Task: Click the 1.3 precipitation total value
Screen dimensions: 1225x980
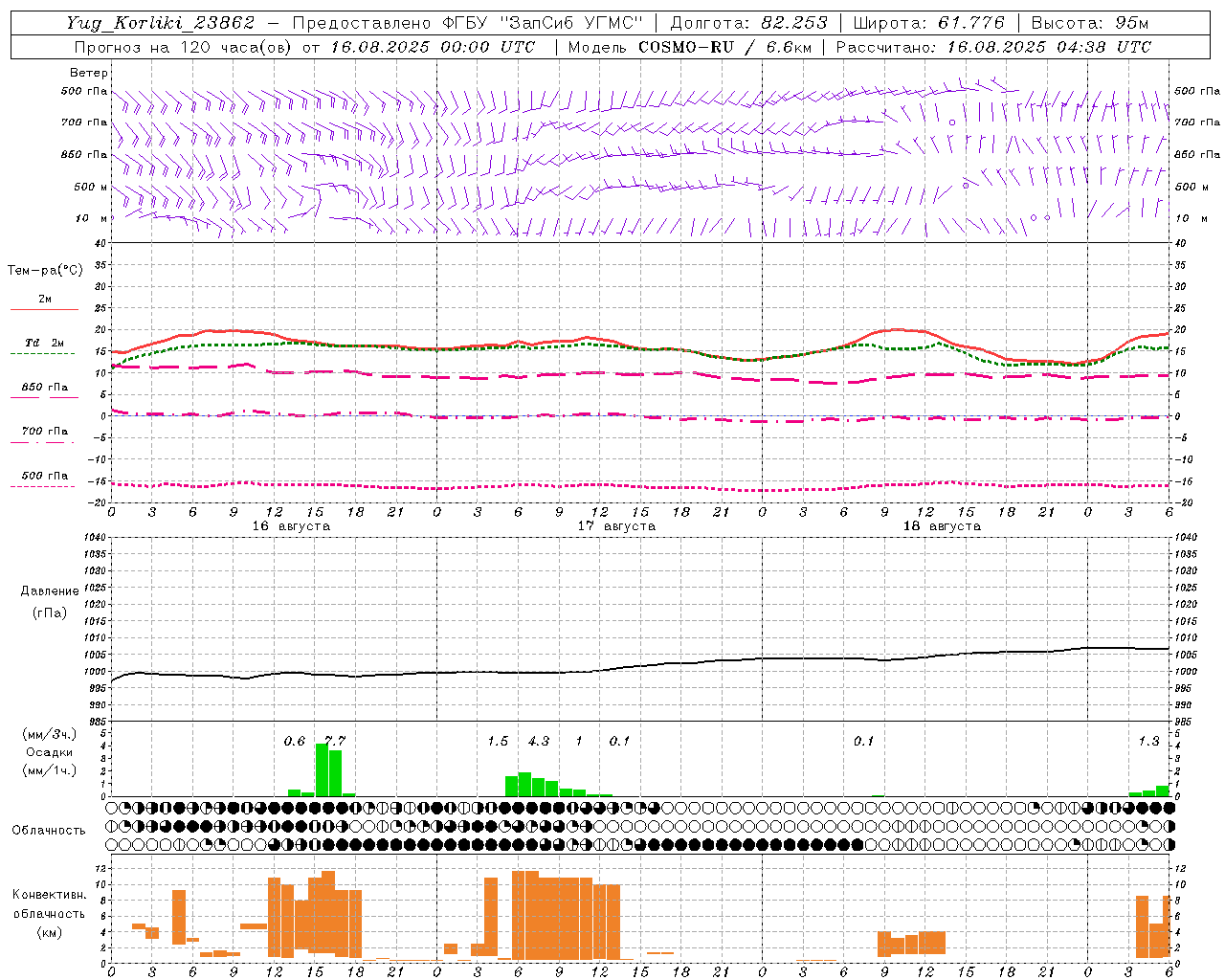Action: click(1148, 741)
